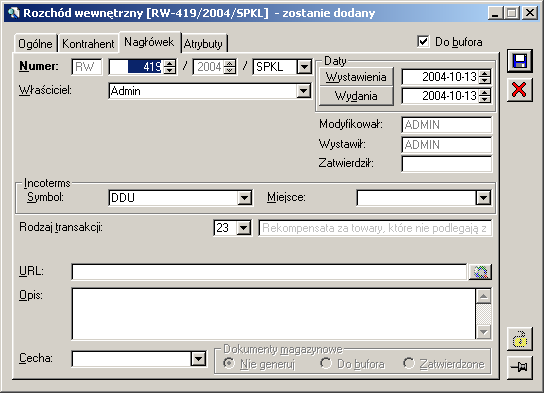
Task: Open the URL with the globe icon
Action: (x=480, y=272)
